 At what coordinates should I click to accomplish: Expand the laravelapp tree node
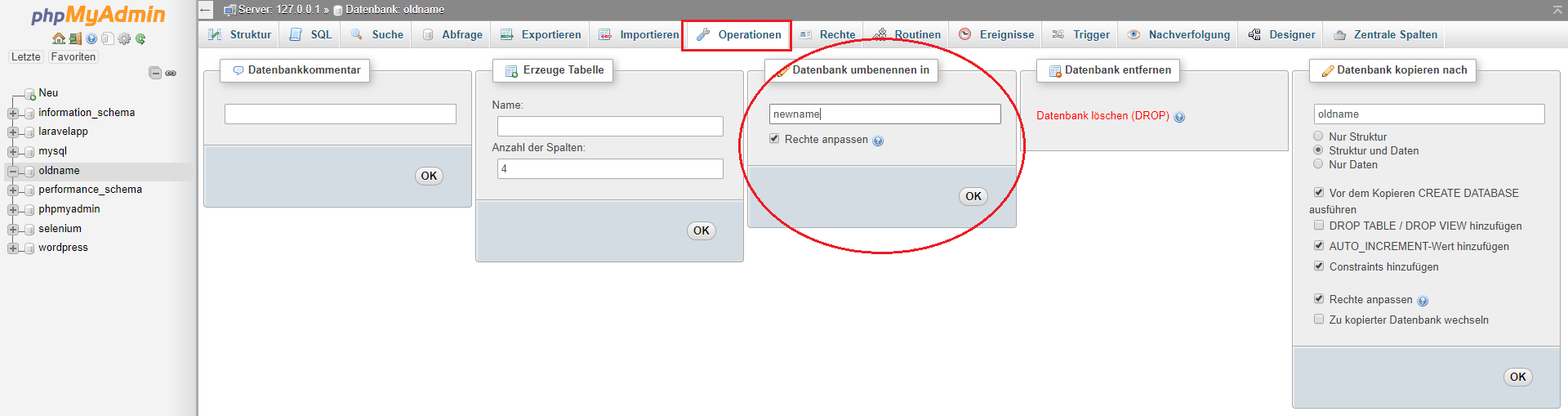coord(12,132)
